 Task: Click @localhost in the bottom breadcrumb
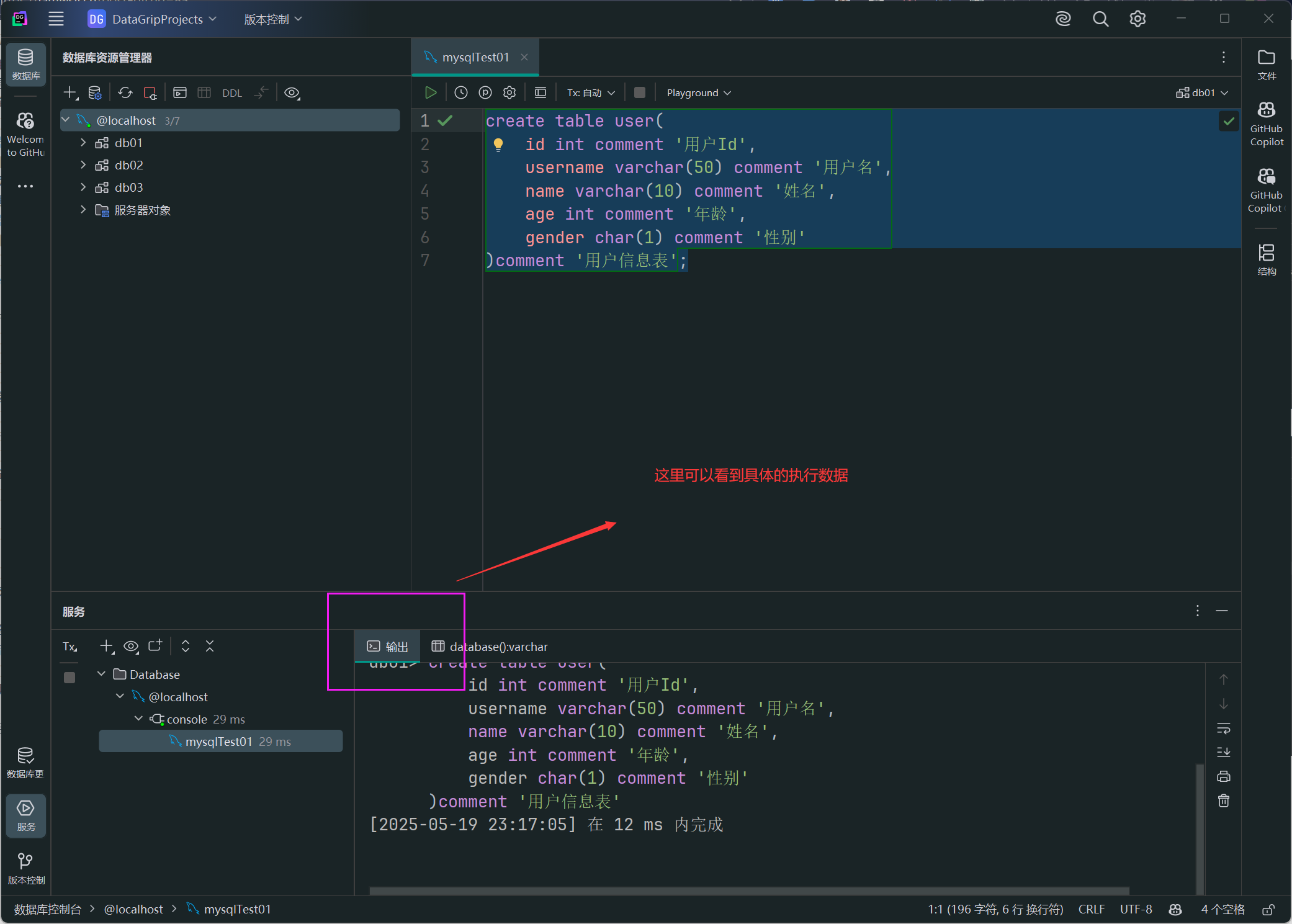133,909
